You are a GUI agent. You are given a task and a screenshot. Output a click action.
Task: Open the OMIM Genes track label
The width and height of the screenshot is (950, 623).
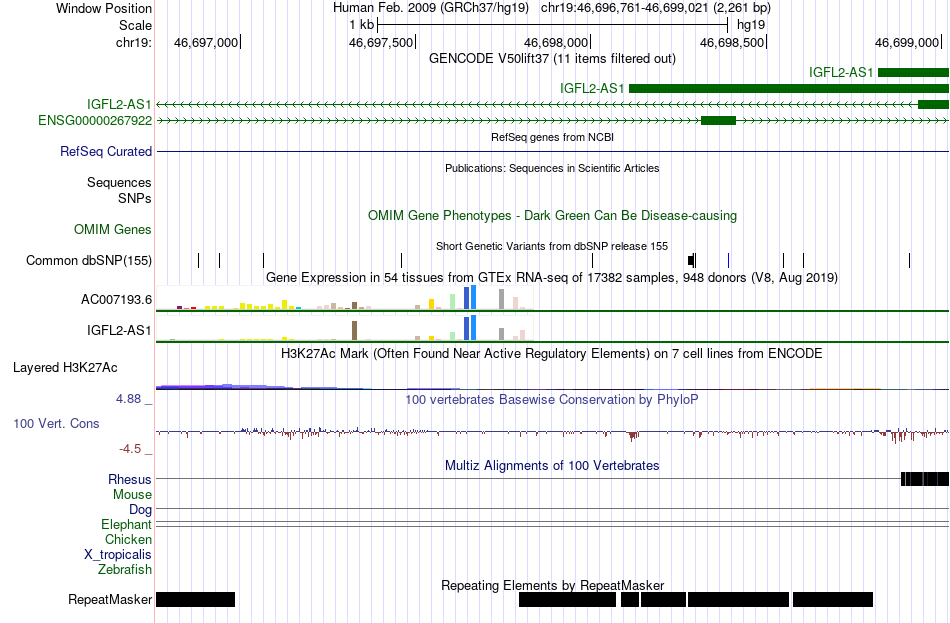pyautogui.click(x=113, y=230)
